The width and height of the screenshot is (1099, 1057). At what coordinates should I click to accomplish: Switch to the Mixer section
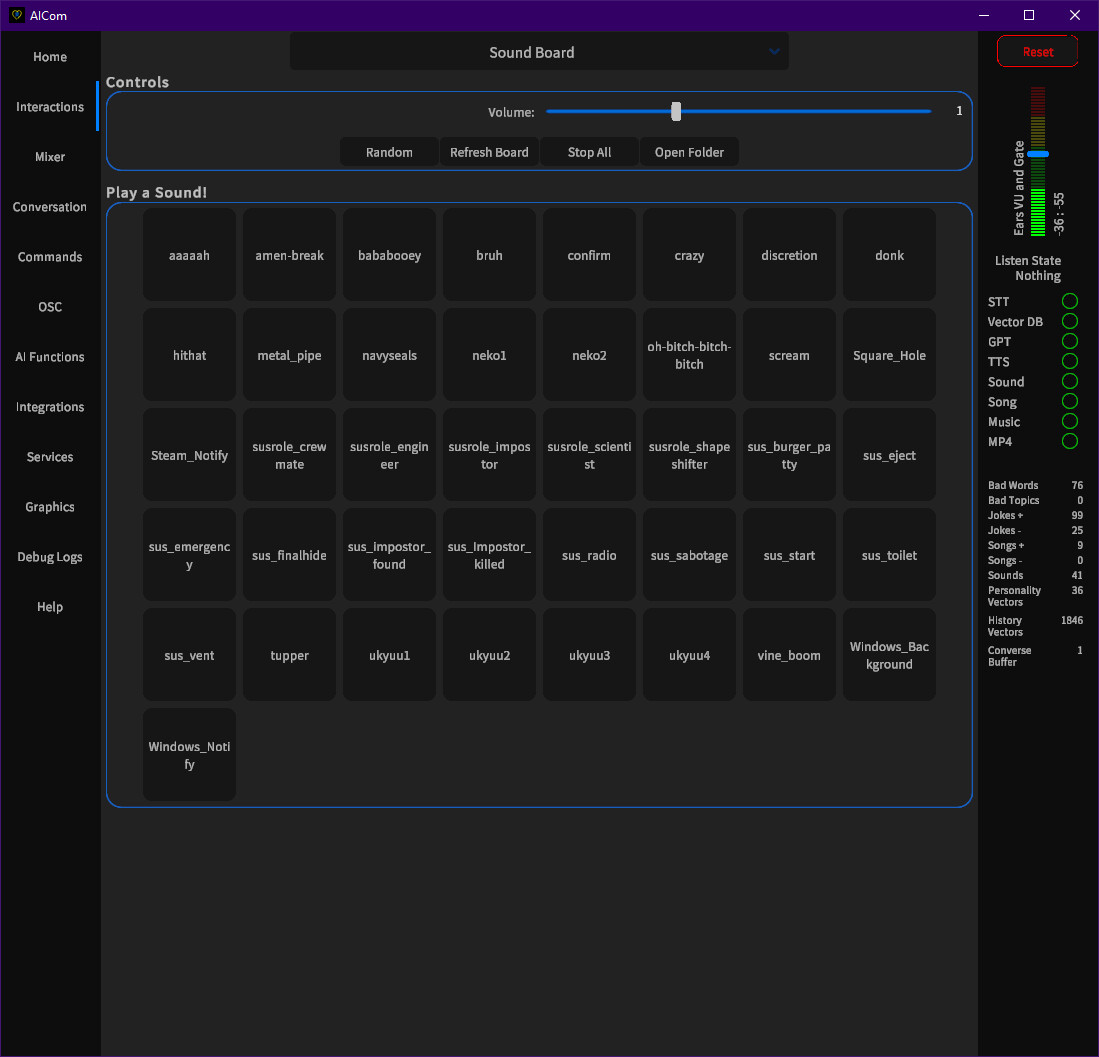coord(49,157)
